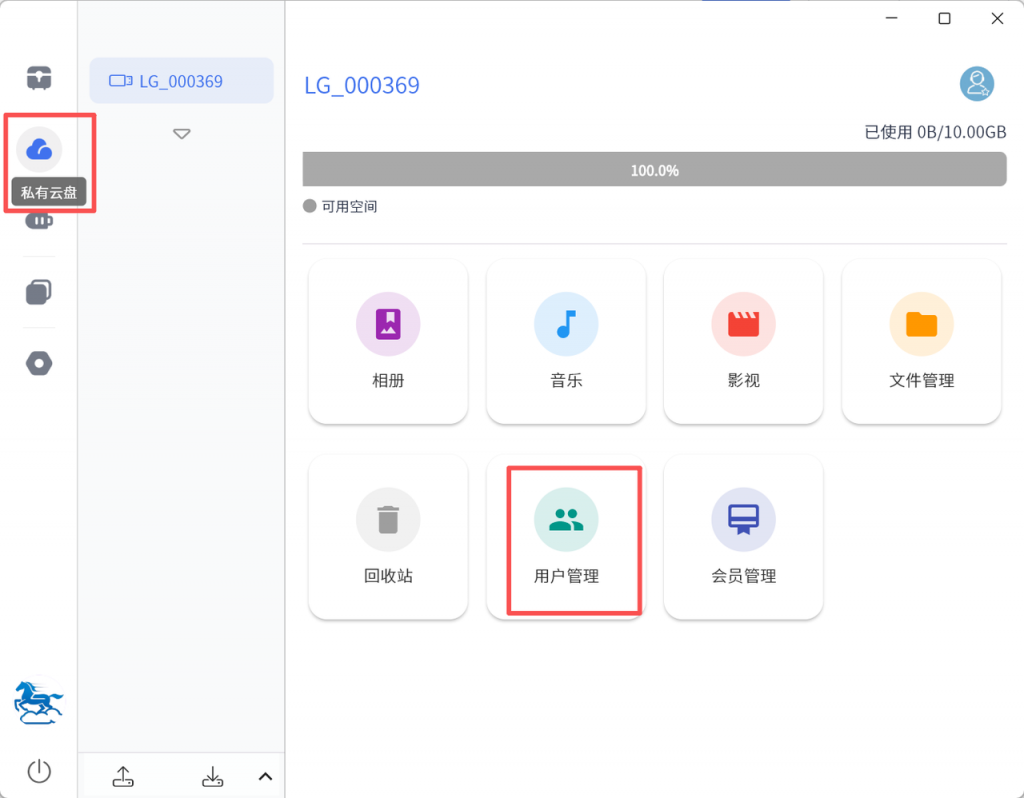Click the blue horse logo
Image resolution: width=1024 pixels, height=798 pixels.
click(39, 703)
